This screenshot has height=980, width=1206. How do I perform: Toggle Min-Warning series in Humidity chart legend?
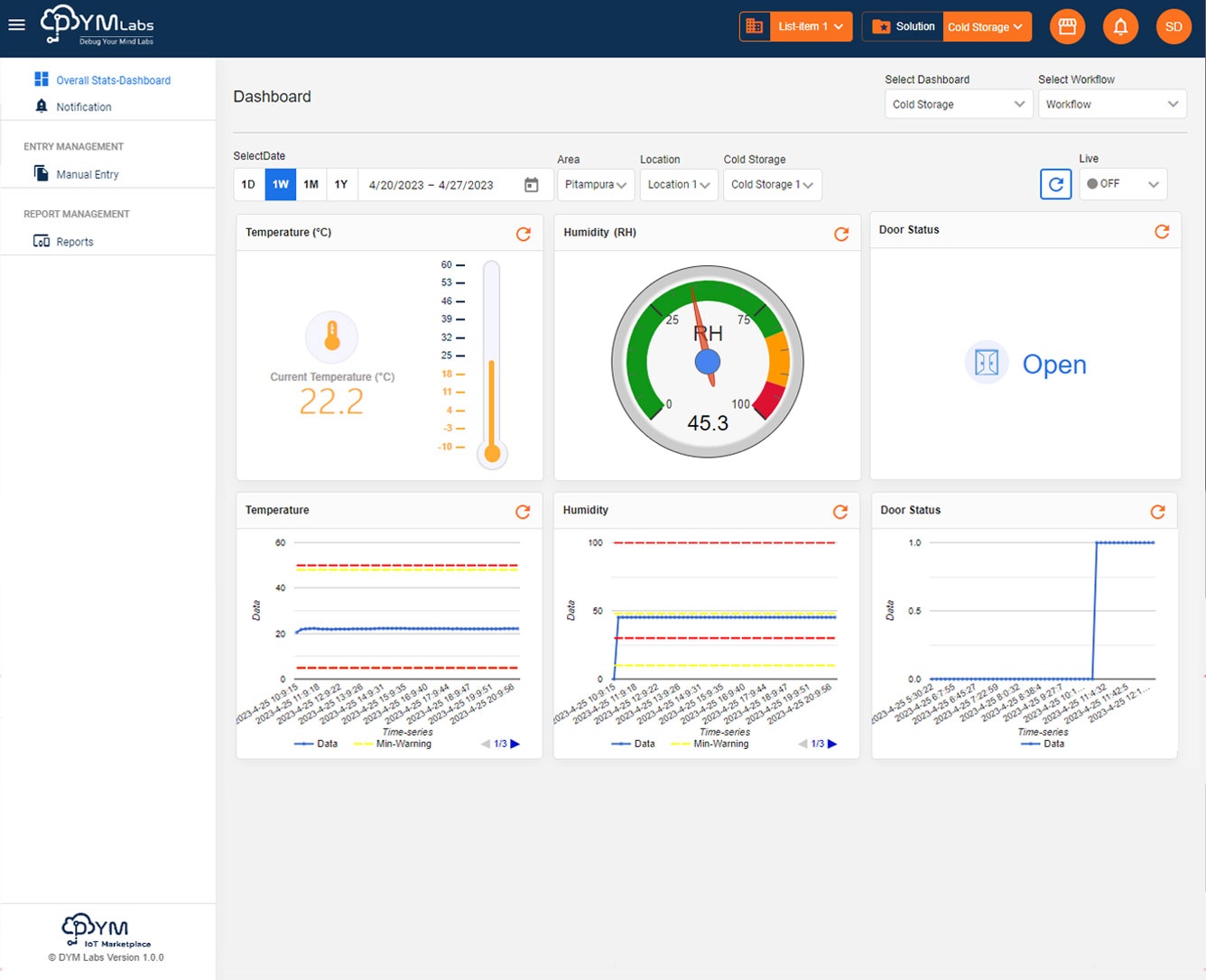[x=710, y=744]
